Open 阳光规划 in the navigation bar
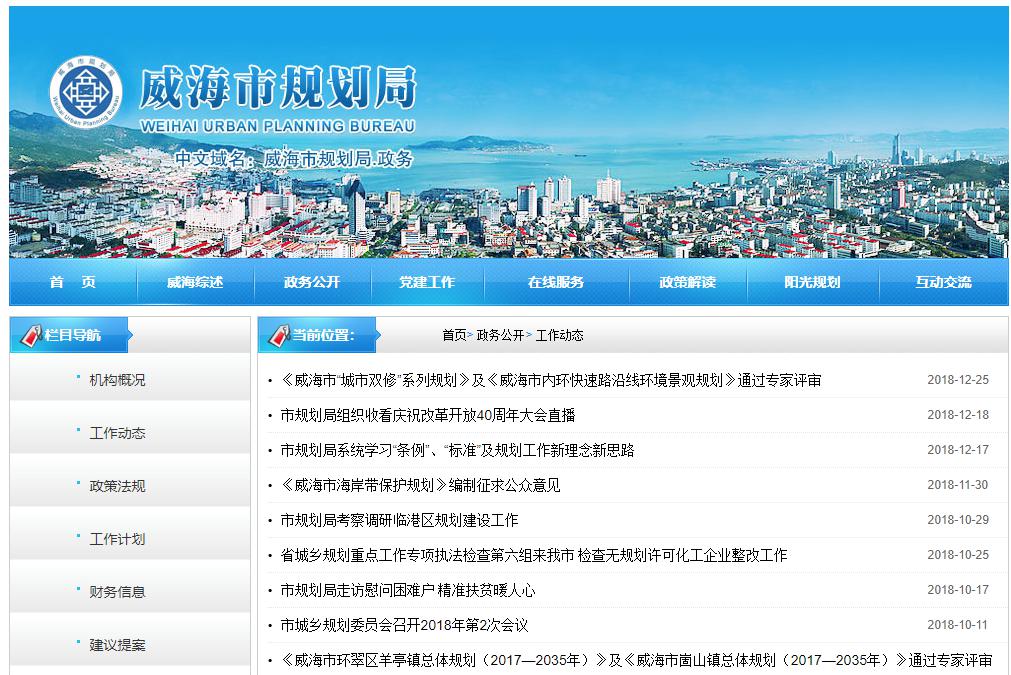Viewport: 1011px width, 675px height. (x=812, y=282)
